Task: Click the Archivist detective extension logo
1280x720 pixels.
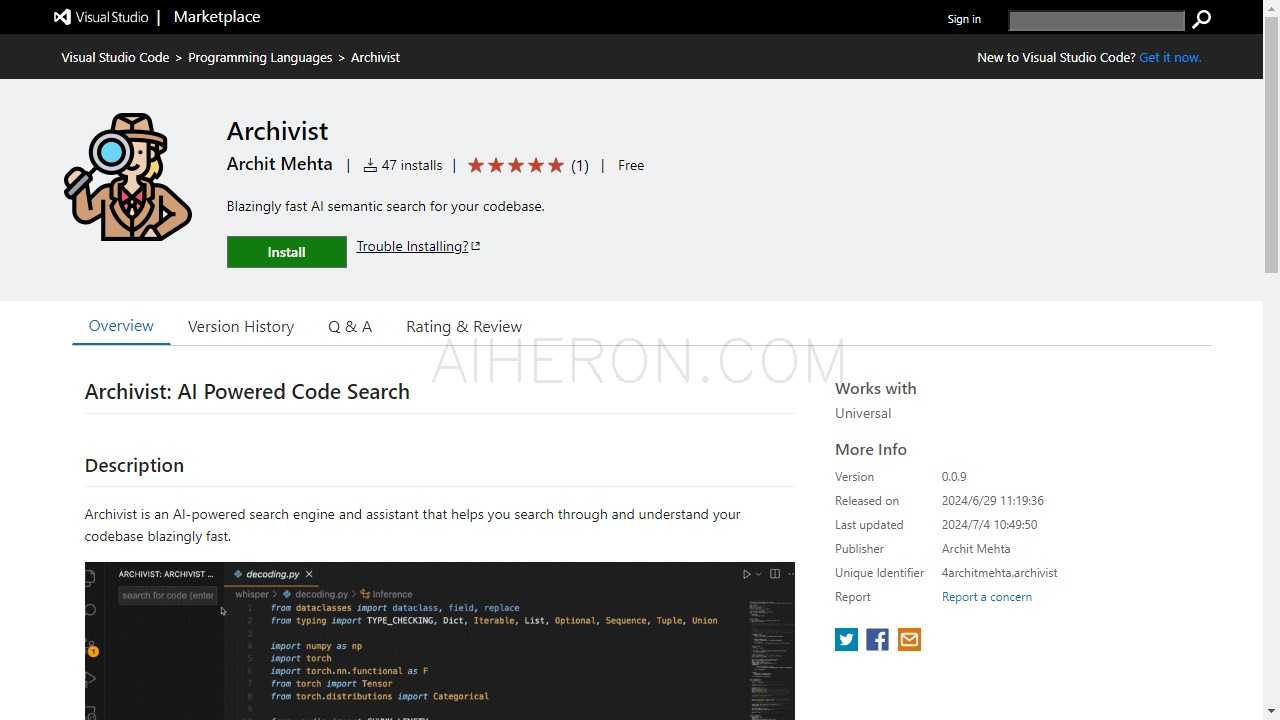Action: click(128, 176)
